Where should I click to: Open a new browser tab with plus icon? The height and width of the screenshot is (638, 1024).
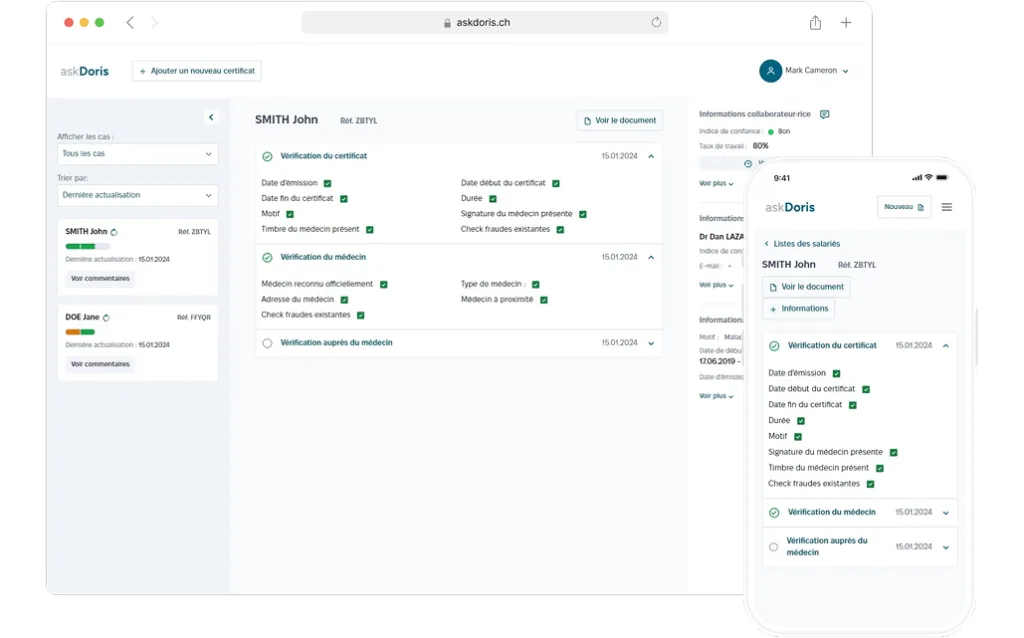(846, 22)
